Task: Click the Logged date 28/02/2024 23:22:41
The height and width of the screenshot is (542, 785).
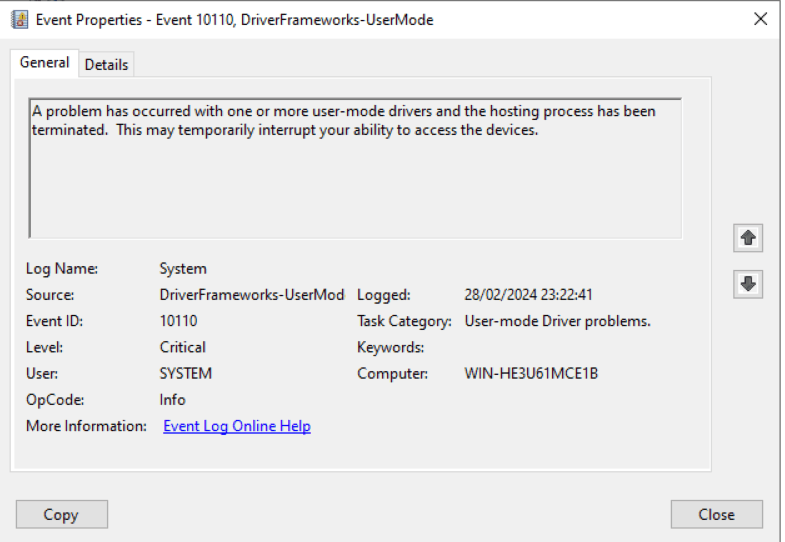Action: coord(528,295)
